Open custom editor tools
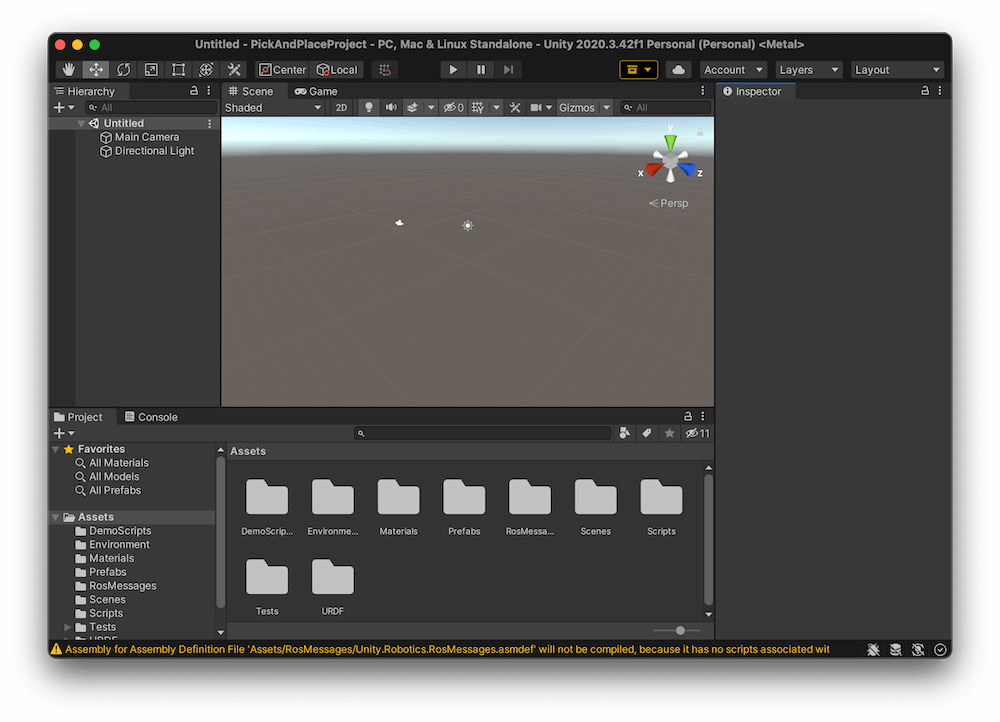 pos(234,70)
